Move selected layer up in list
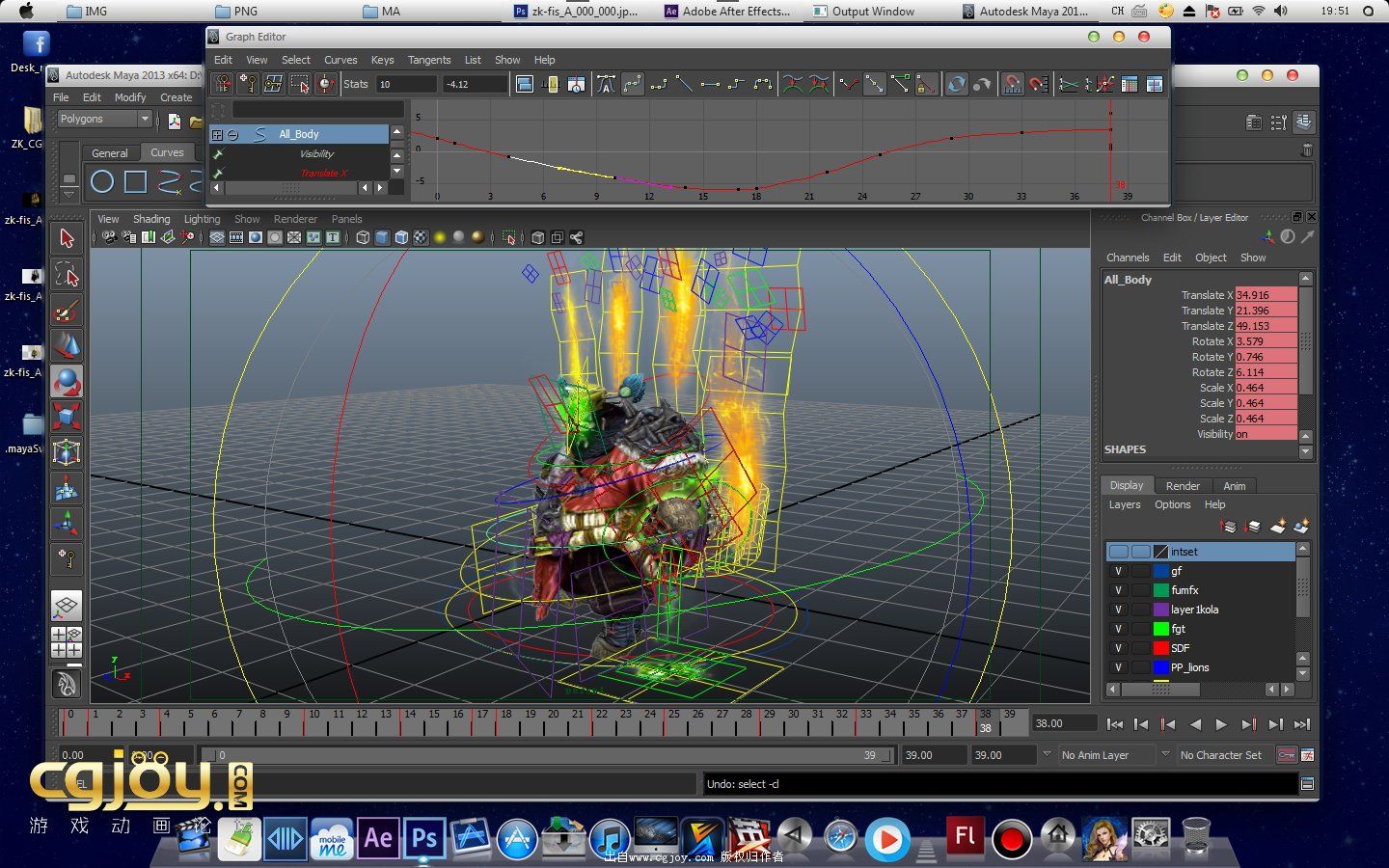The width and height of the screenshot is (1389, 868). pyautogui.click(x=1229, y=526)
